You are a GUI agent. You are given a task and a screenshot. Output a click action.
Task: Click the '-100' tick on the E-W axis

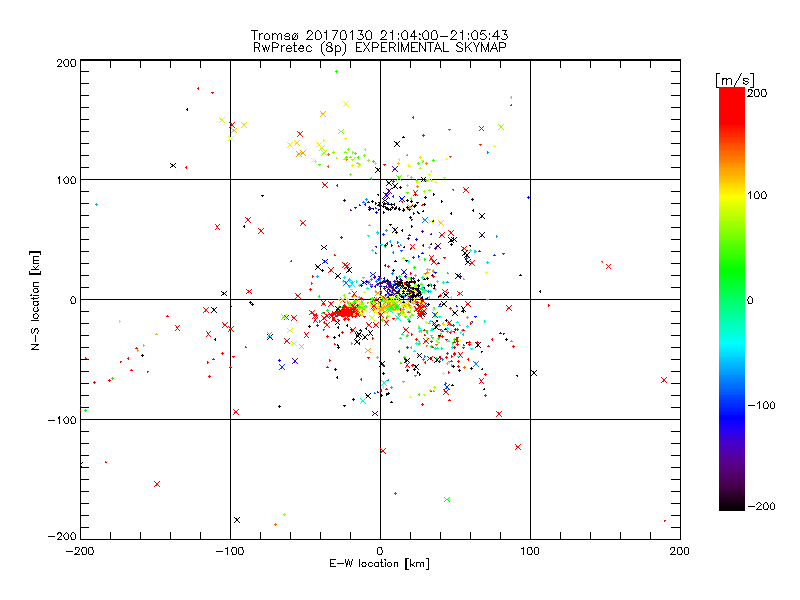230,551
